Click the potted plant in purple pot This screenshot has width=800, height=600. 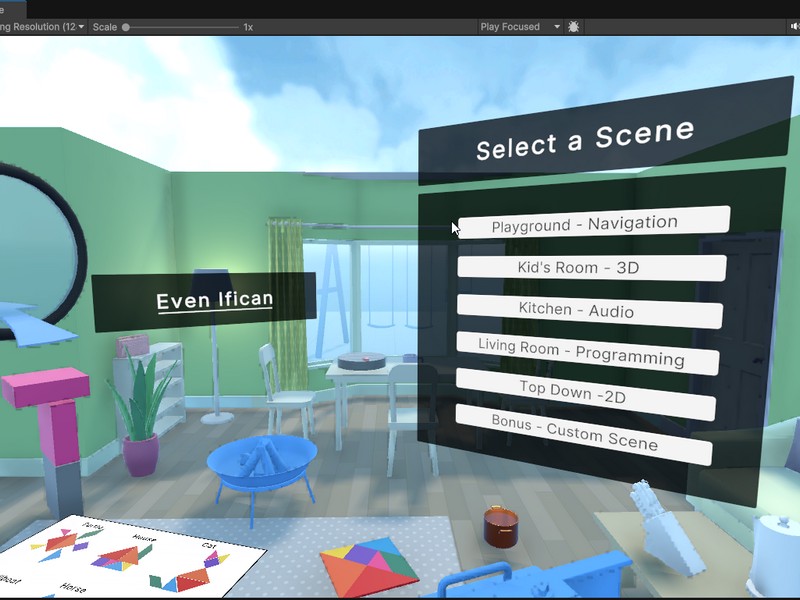tap(141, 420)
